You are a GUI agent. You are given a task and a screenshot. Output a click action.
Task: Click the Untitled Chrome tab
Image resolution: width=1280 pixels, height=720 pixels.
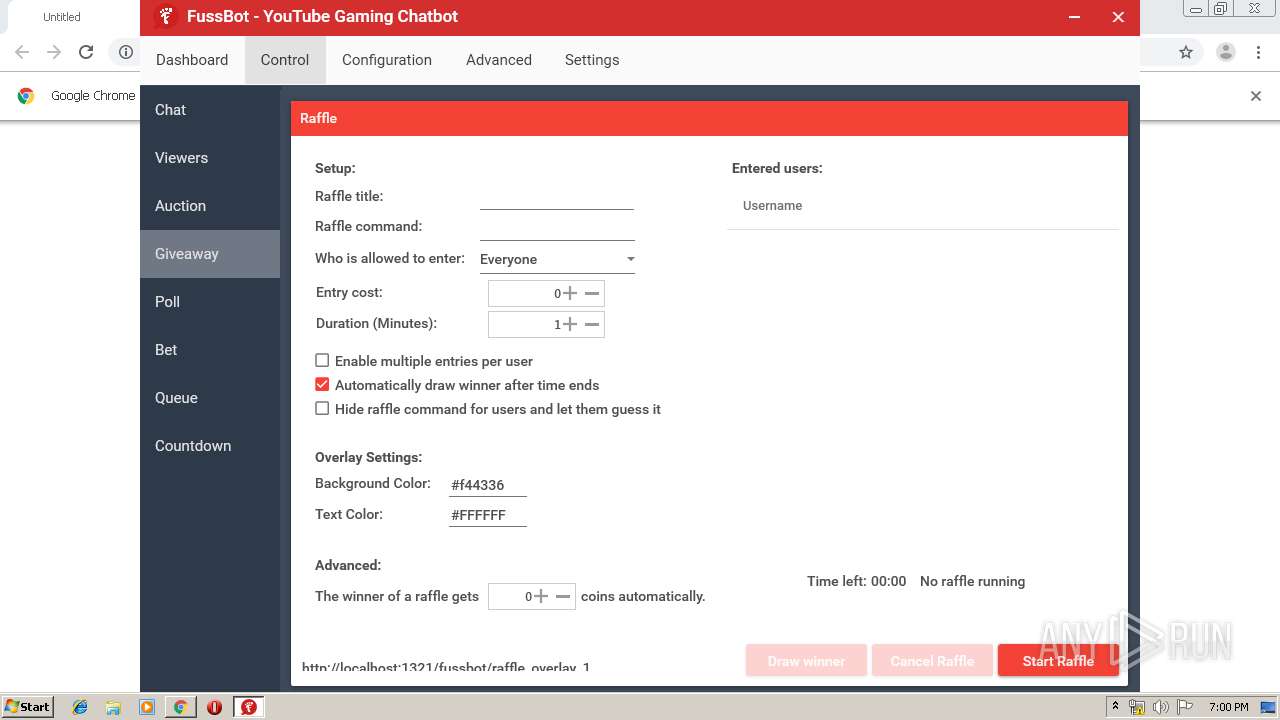coord(62,17)
